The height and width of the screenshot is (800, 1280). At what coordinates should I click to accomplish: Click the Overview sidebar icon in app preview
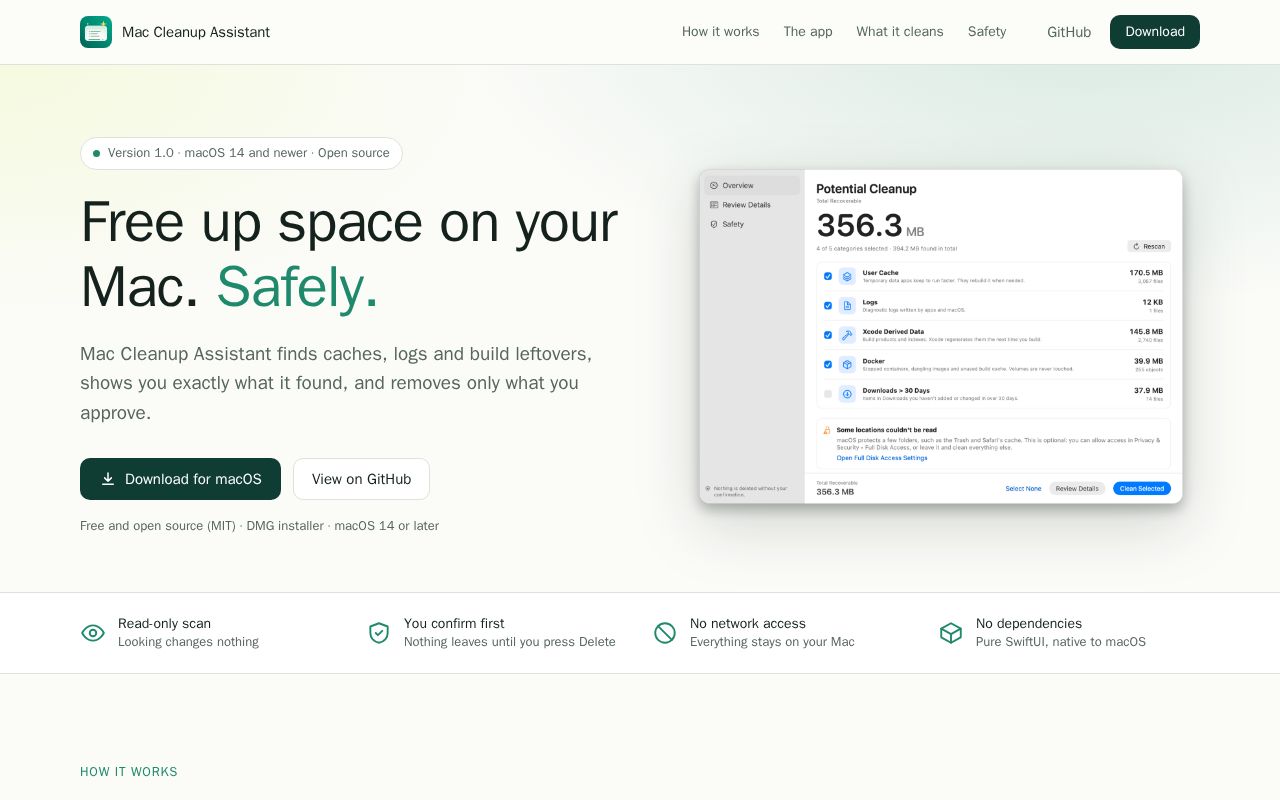714,185
